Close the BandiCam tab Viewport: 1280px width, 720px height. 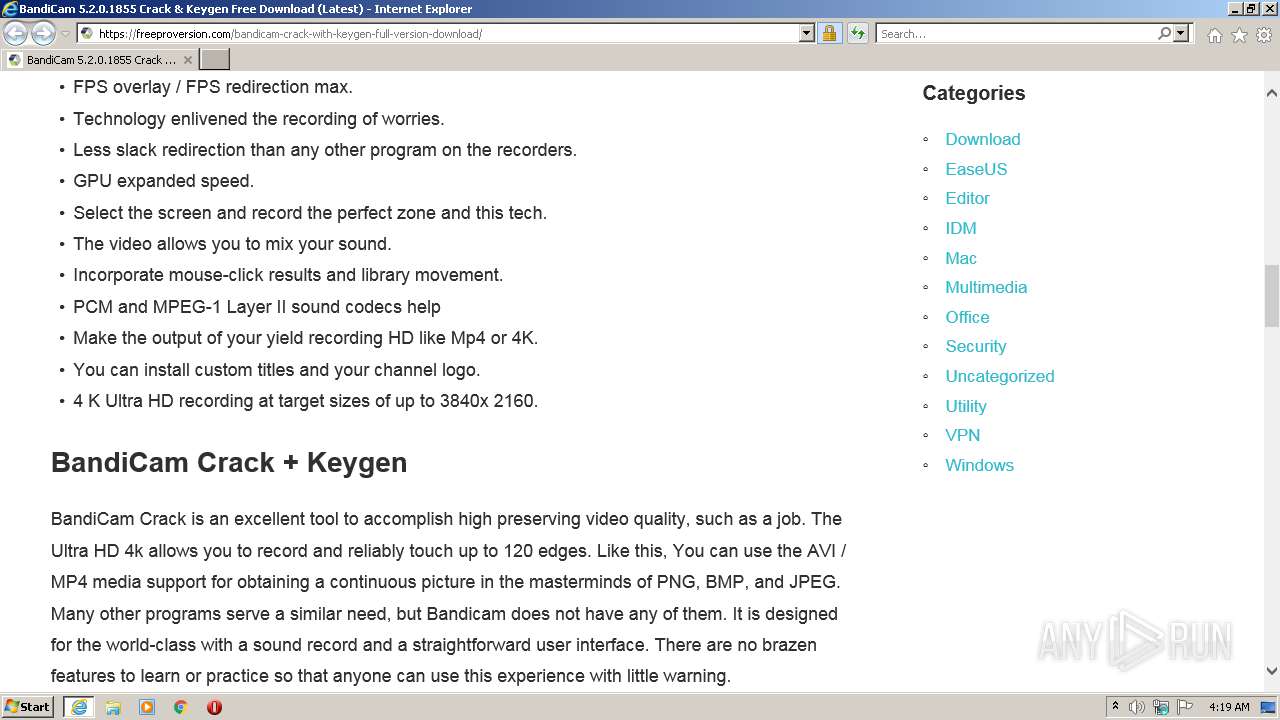[187, 60]
